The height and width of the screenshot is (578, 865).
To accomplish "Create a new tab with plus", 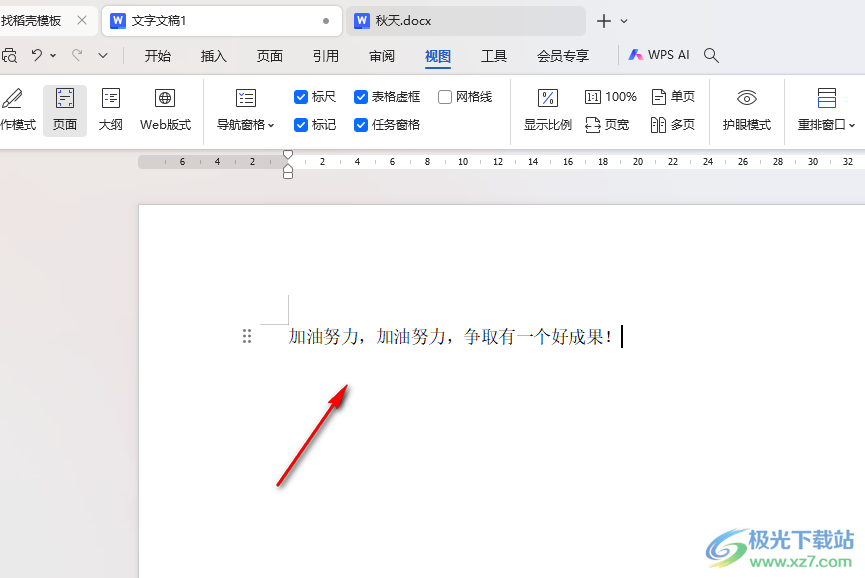I will (x=604, y=21).
